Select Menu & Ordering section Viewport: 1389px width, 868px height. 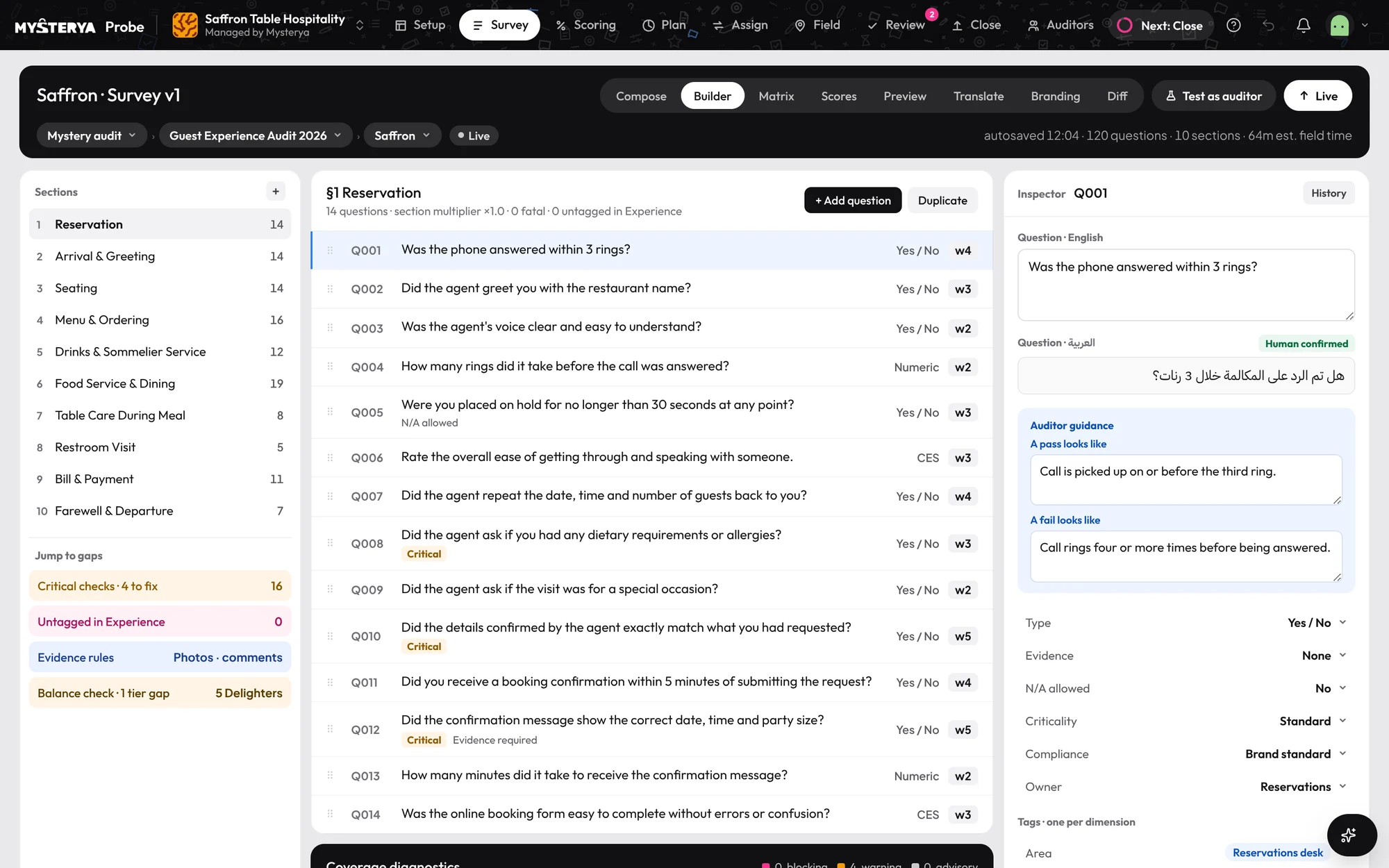(160, 320)
